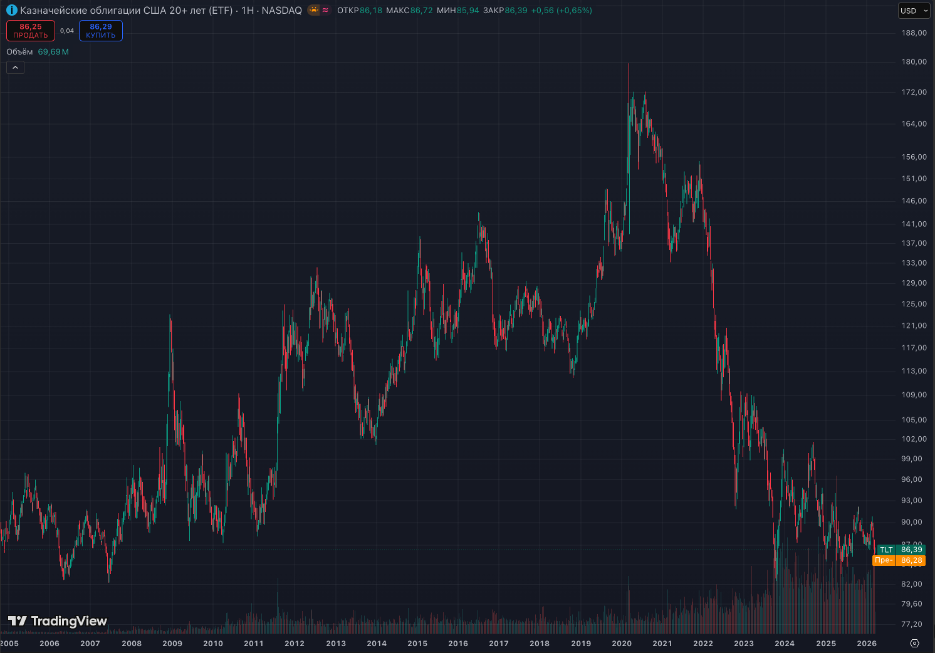The width and height of the screenshot is (936, 654).
Task: Click the 2020 label on time axis
Action: click(x=621, y=643)
